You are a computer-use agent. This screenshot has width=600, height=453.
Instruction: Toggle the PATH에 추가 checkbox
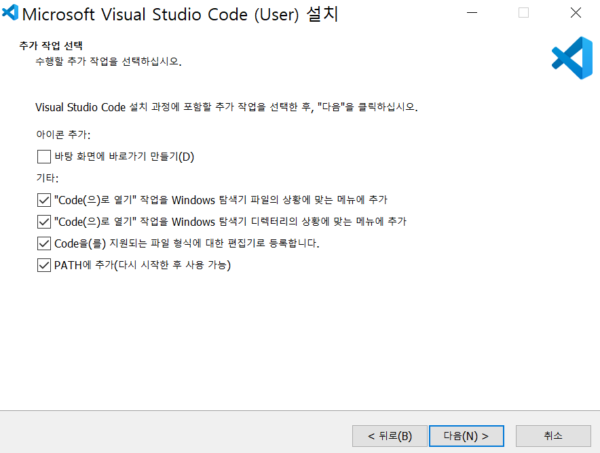[44, 265]
